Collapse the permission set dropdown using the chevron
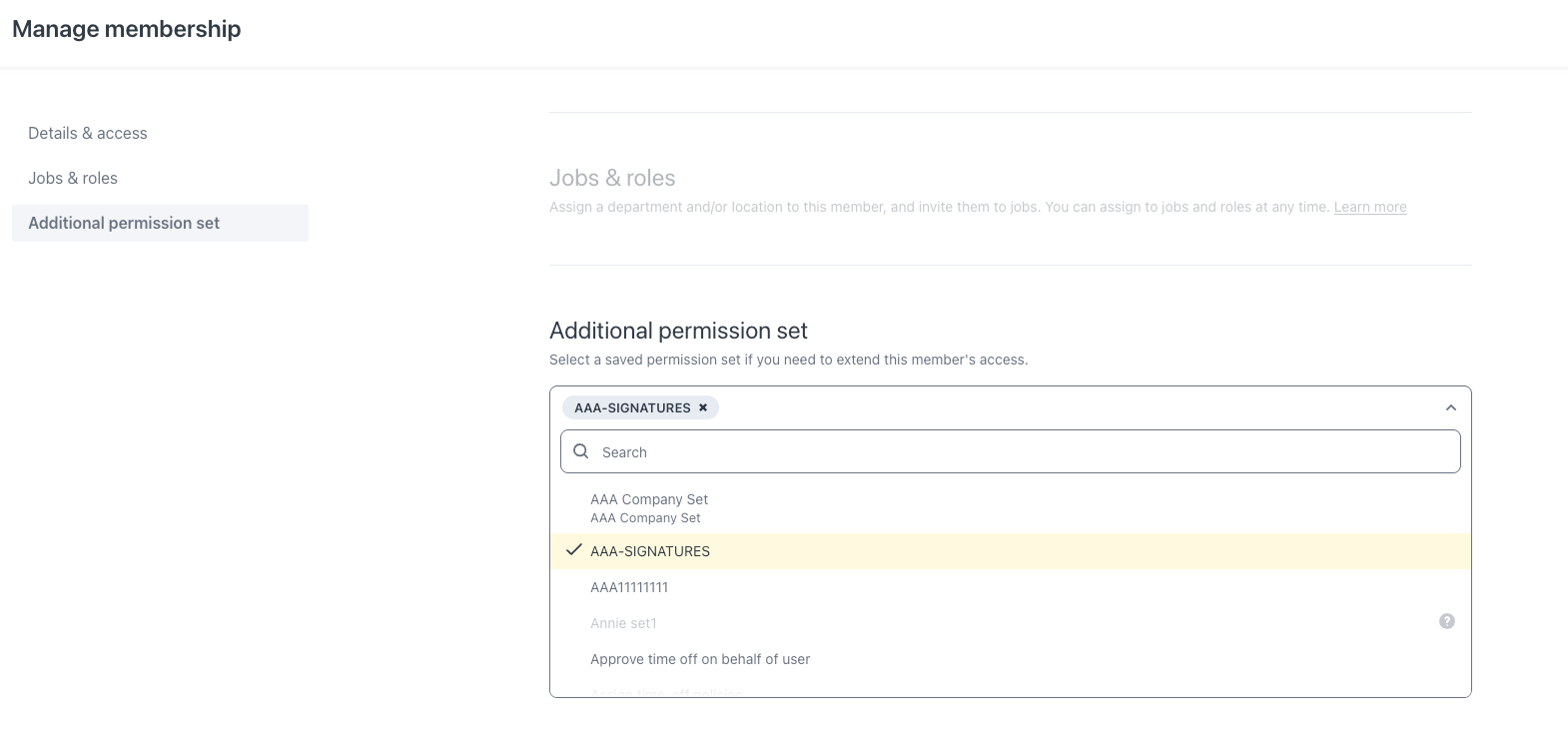 1450,407
